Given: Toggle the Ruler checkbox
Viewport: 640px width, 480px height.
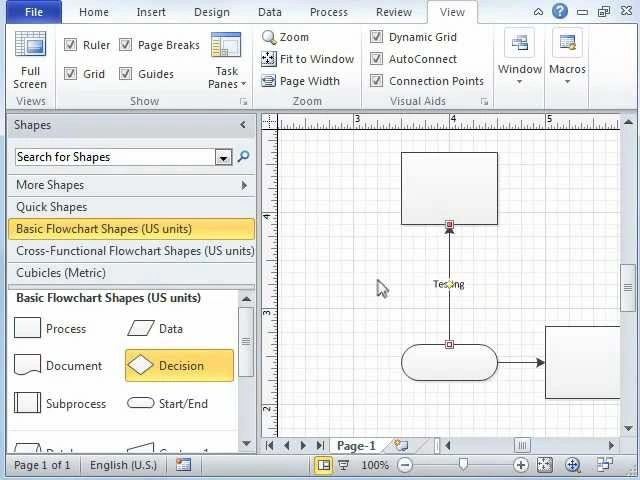Looking at the screenshot, I should click(x=71, y=45).
